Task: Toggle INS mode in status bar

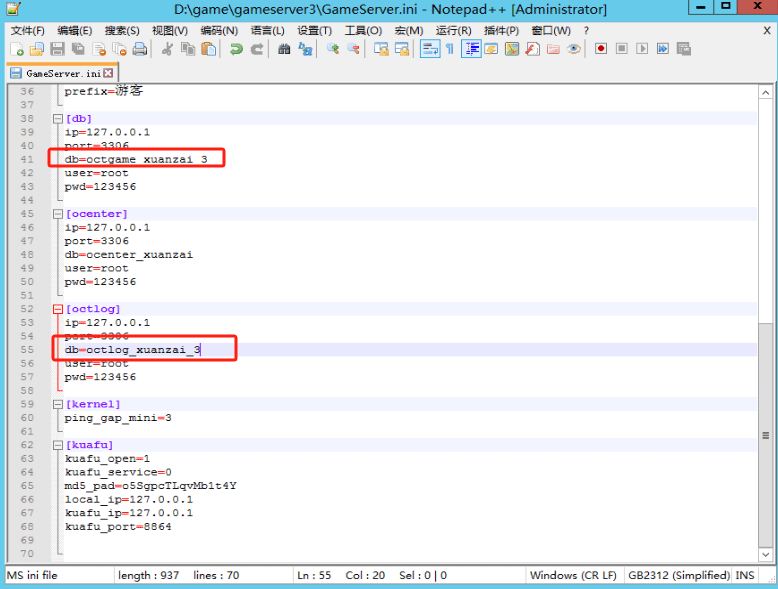Action: 744,576
